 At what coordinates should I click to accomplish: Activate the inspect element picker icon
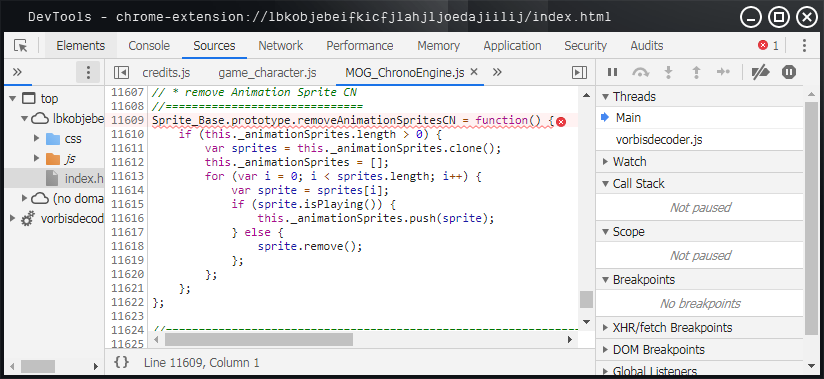tap(21, 46)
